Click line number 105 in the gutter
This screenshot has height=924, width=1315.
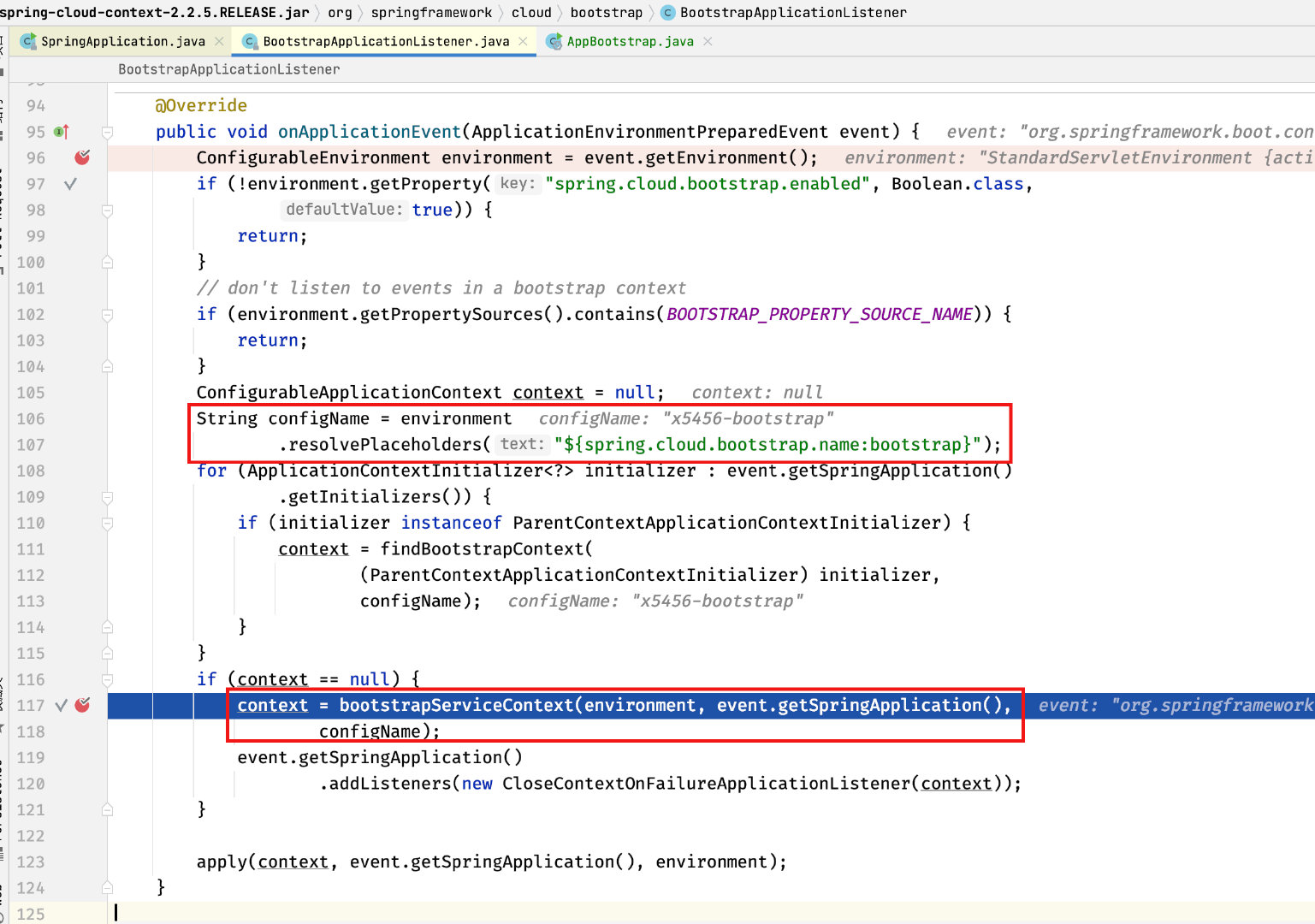[x=30, y=393]
